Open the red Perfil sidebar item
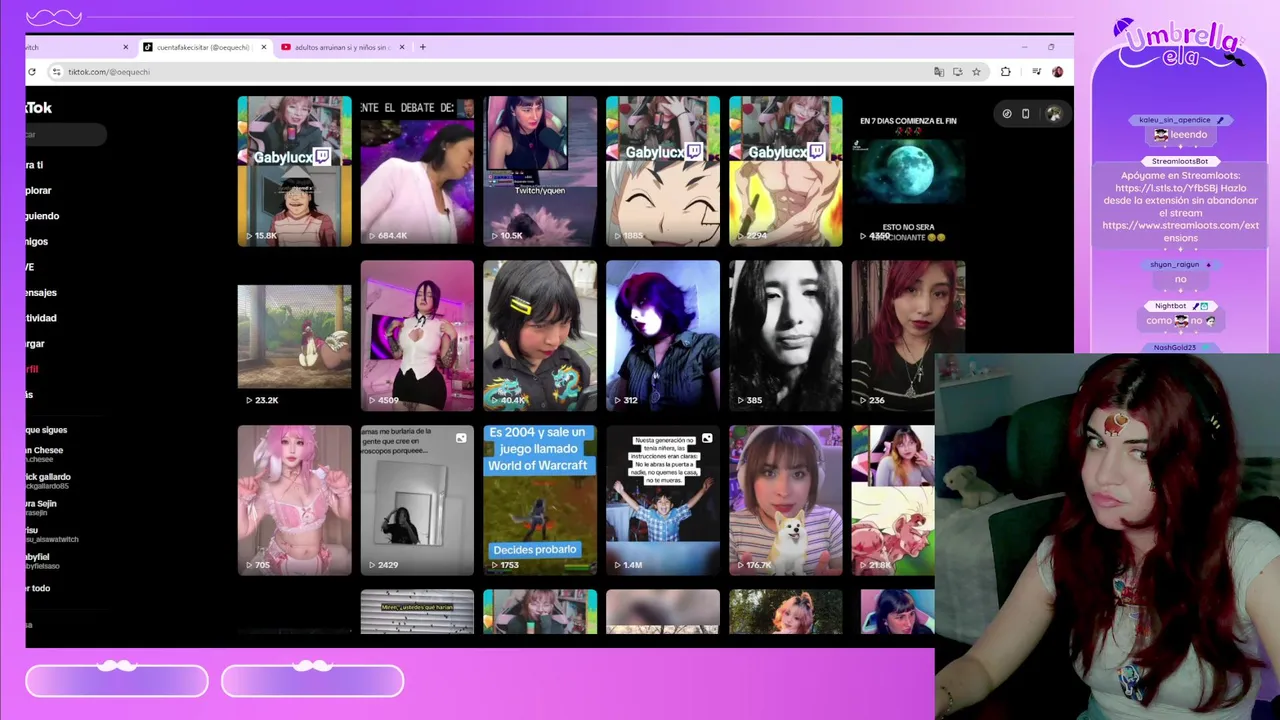Screen dimensions: 1280x720 [x=32, y=369]
